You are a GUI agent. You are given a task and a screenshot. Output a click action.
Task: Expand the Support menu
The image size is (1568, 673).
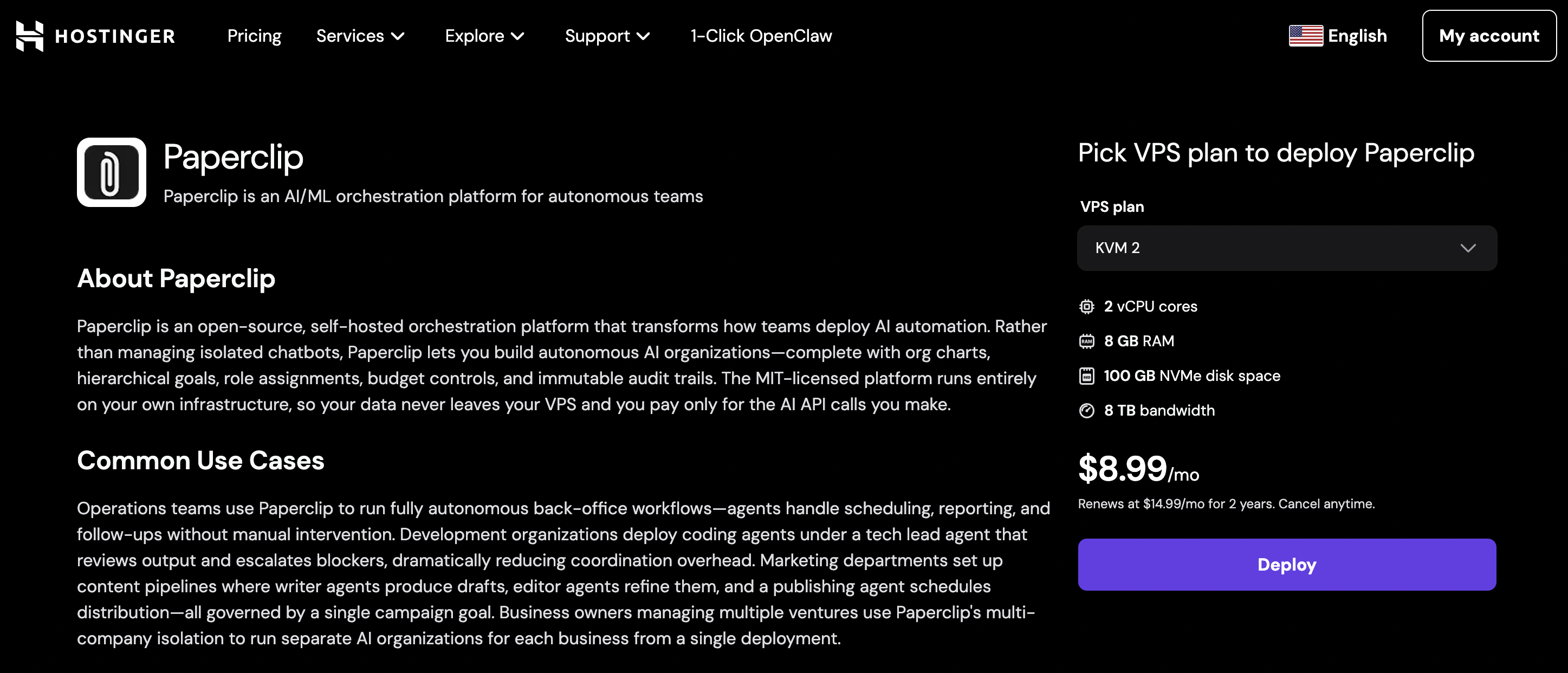pos(607,36)
